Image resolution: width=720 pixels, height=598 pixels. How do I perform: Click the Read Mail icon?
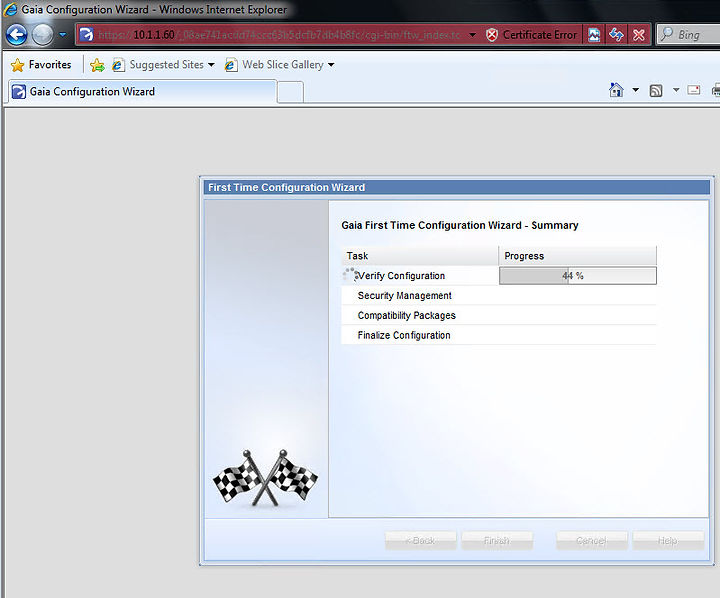(694, 90)
